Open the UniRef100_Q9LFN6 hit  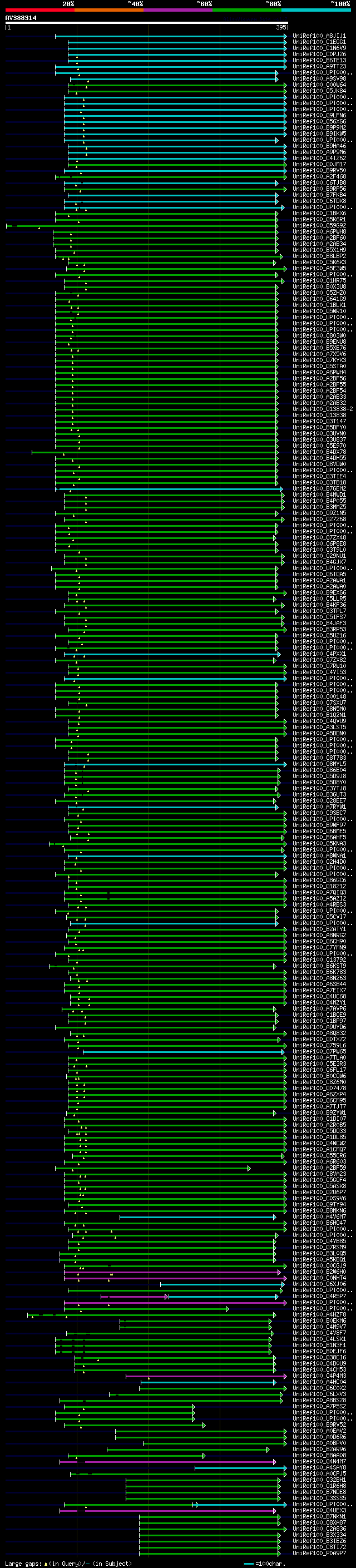pyautogui.click(x=319, y=115)
